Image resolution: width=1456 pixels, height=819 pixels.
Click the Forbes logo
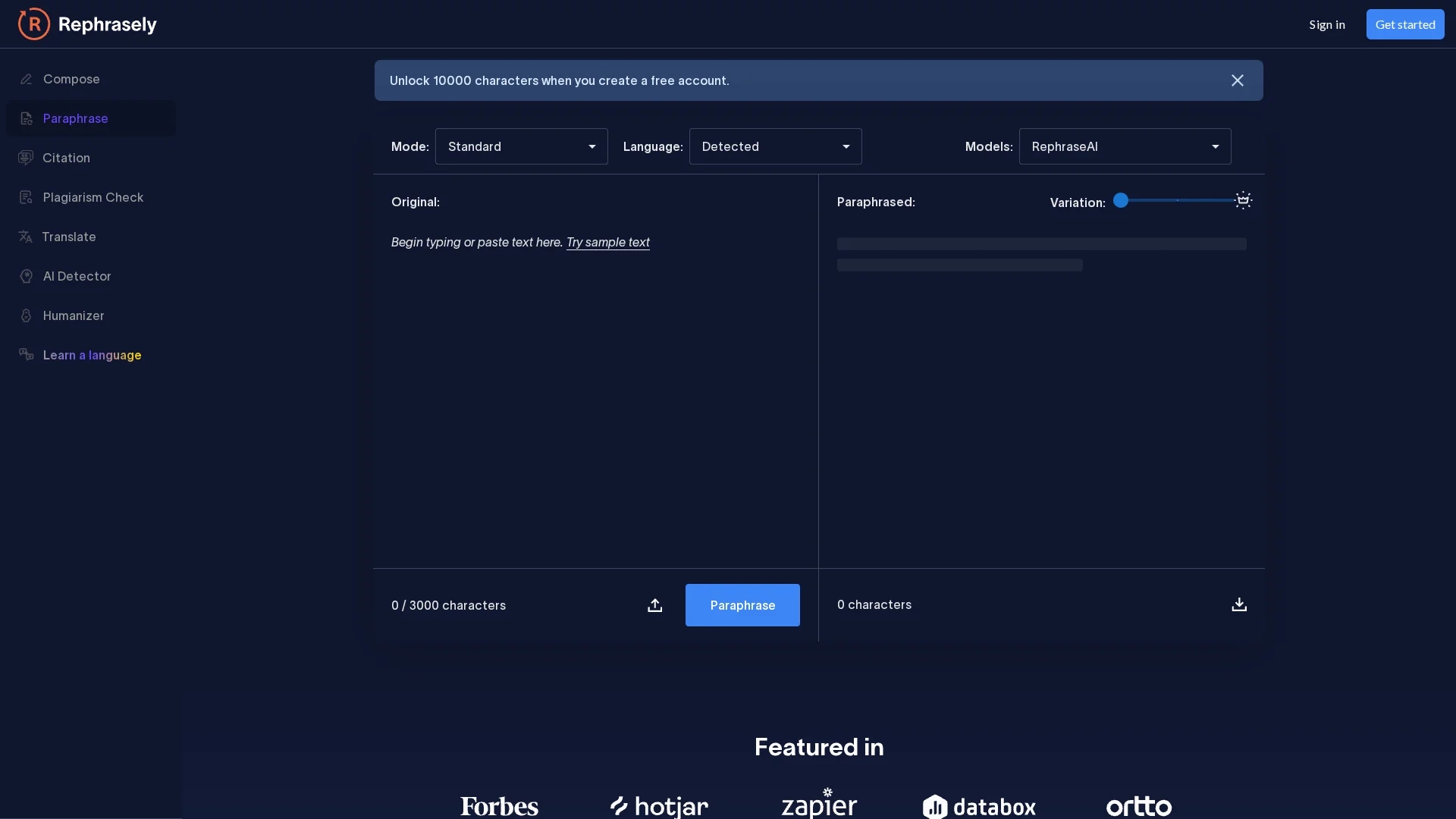coord(499,806)
